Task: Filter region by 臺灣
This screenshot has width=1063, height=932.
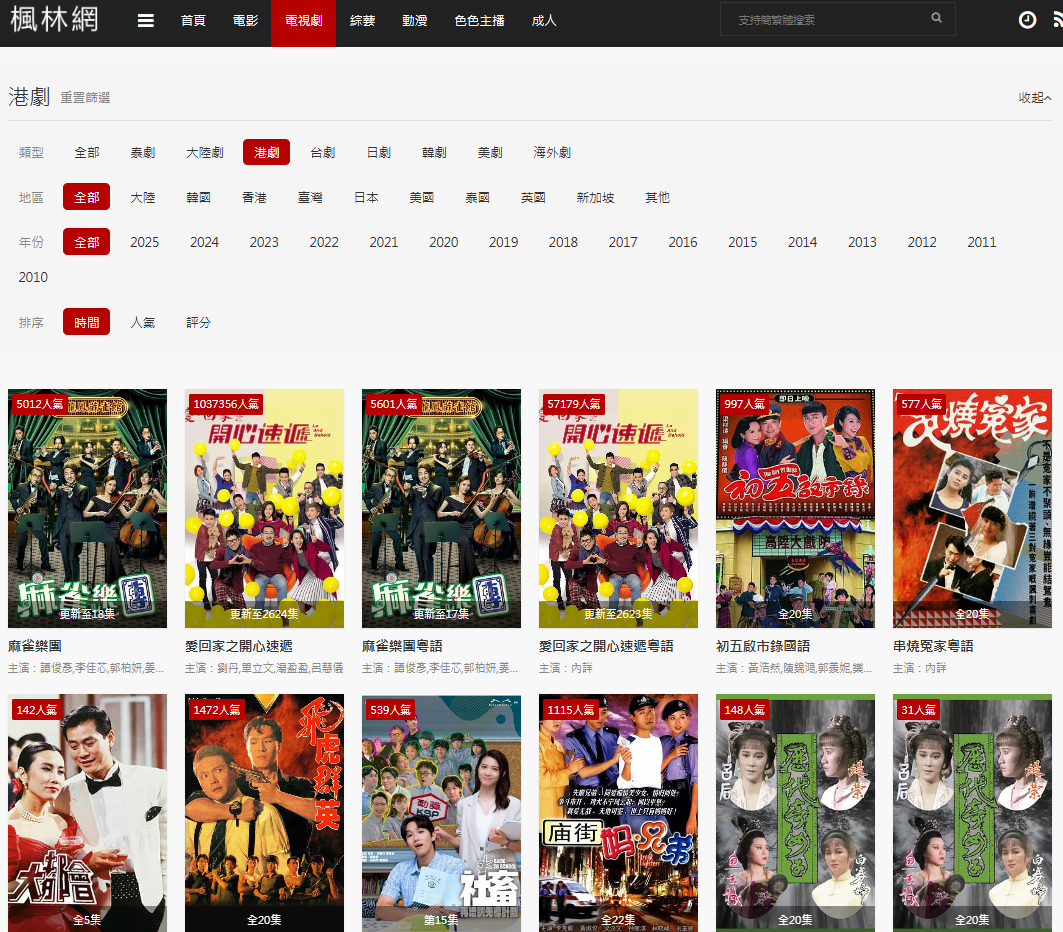Action: tap(310, 197)
